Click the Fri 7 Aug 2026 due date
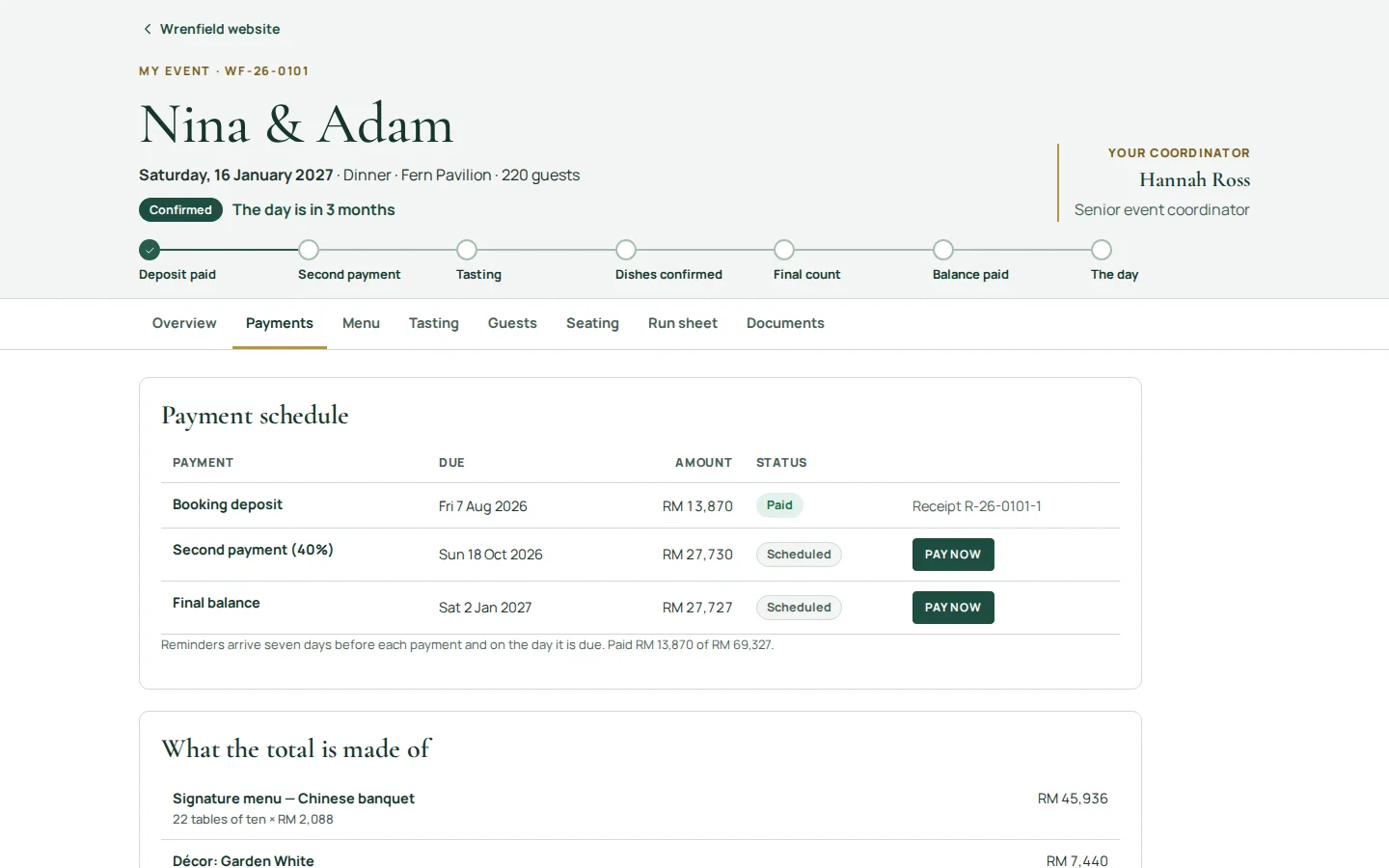Viewport: 1389px width, 868px height. pos(483,506)
